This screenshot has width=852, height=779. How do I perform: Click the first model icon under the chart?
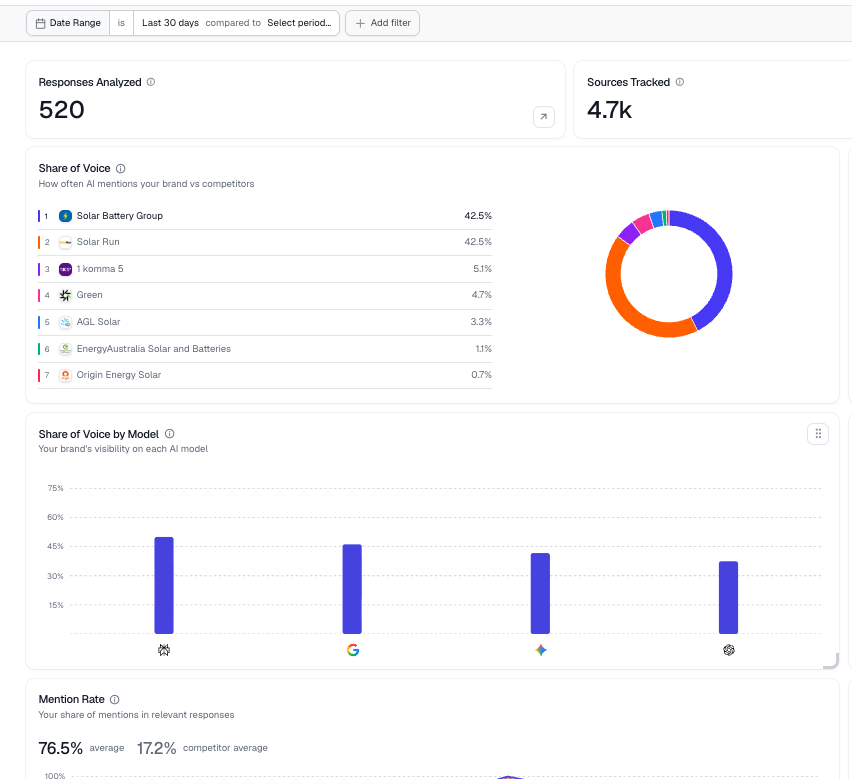164,650
